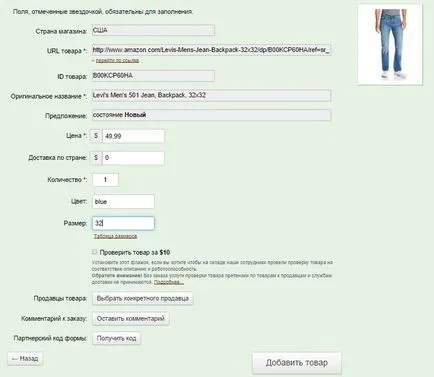Click the 'Комментарий к заказу:' label
Viewport: 434px width, 377px height.
[x=54, y=319]
